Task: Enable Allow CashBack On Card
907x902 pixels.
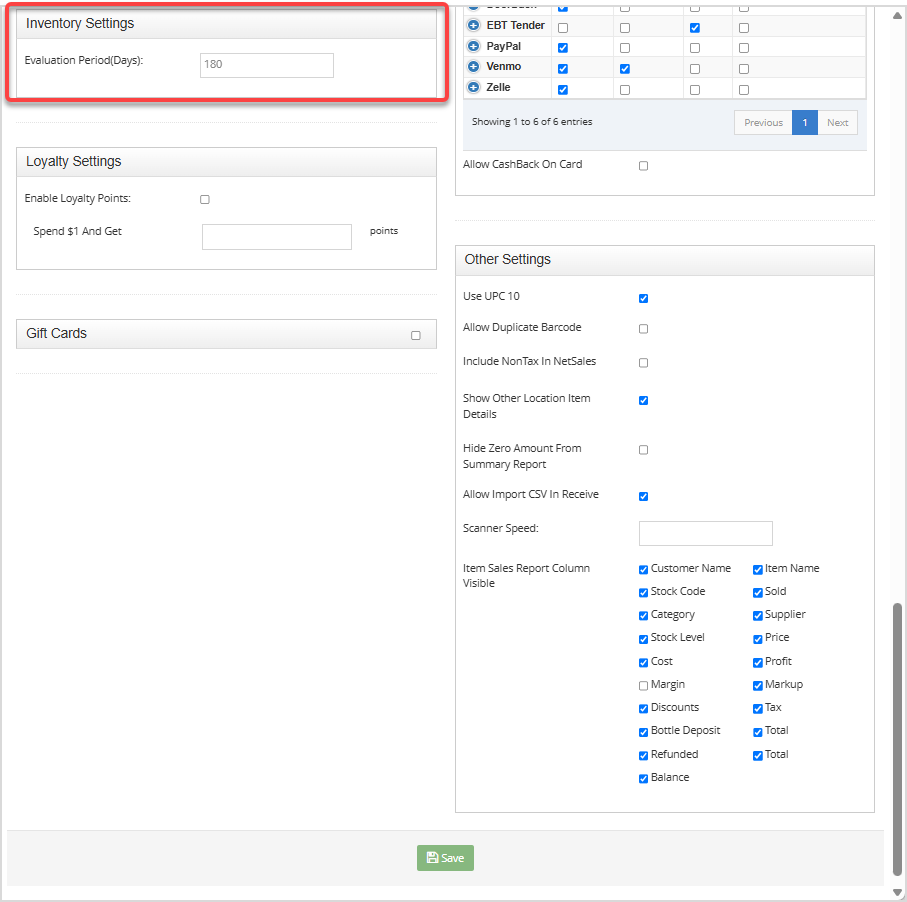Action: click(643, 166)
